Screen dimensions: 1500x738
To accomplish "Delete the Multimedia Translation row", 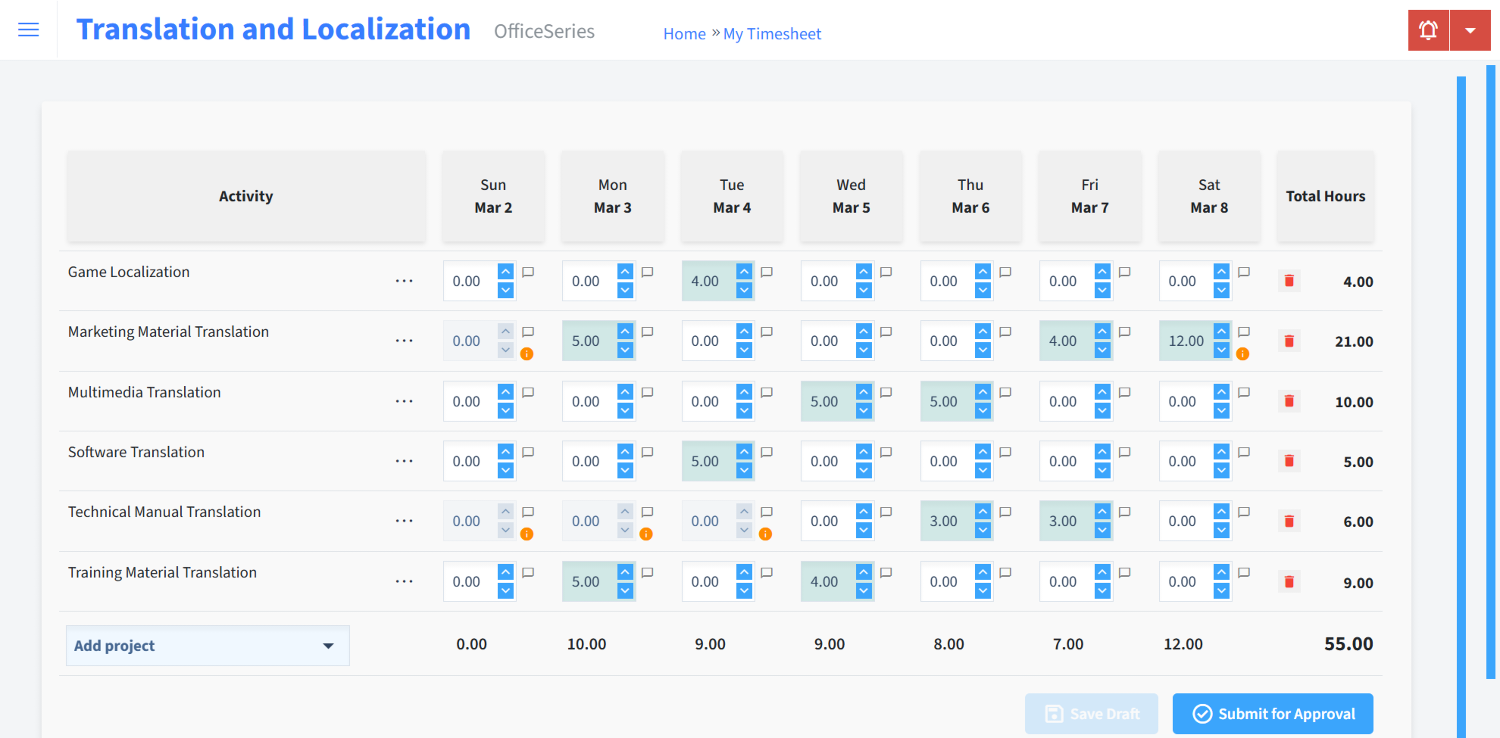I will pyautogui.click(x=1288, y=401).
